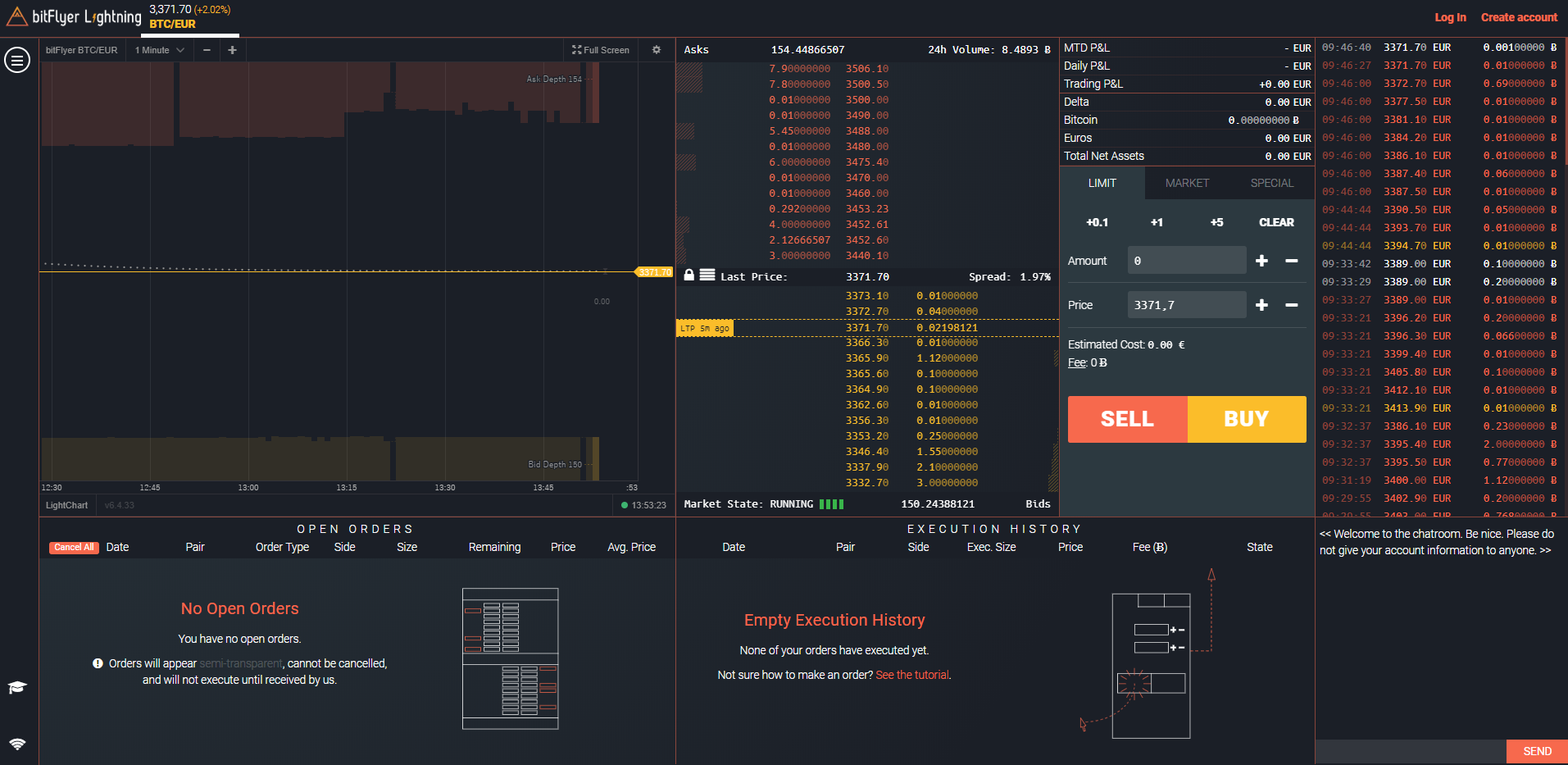Sort execution history by Exec. Size
The width and height of the screenshot is (1568, 765).
[x=991, y=547]
